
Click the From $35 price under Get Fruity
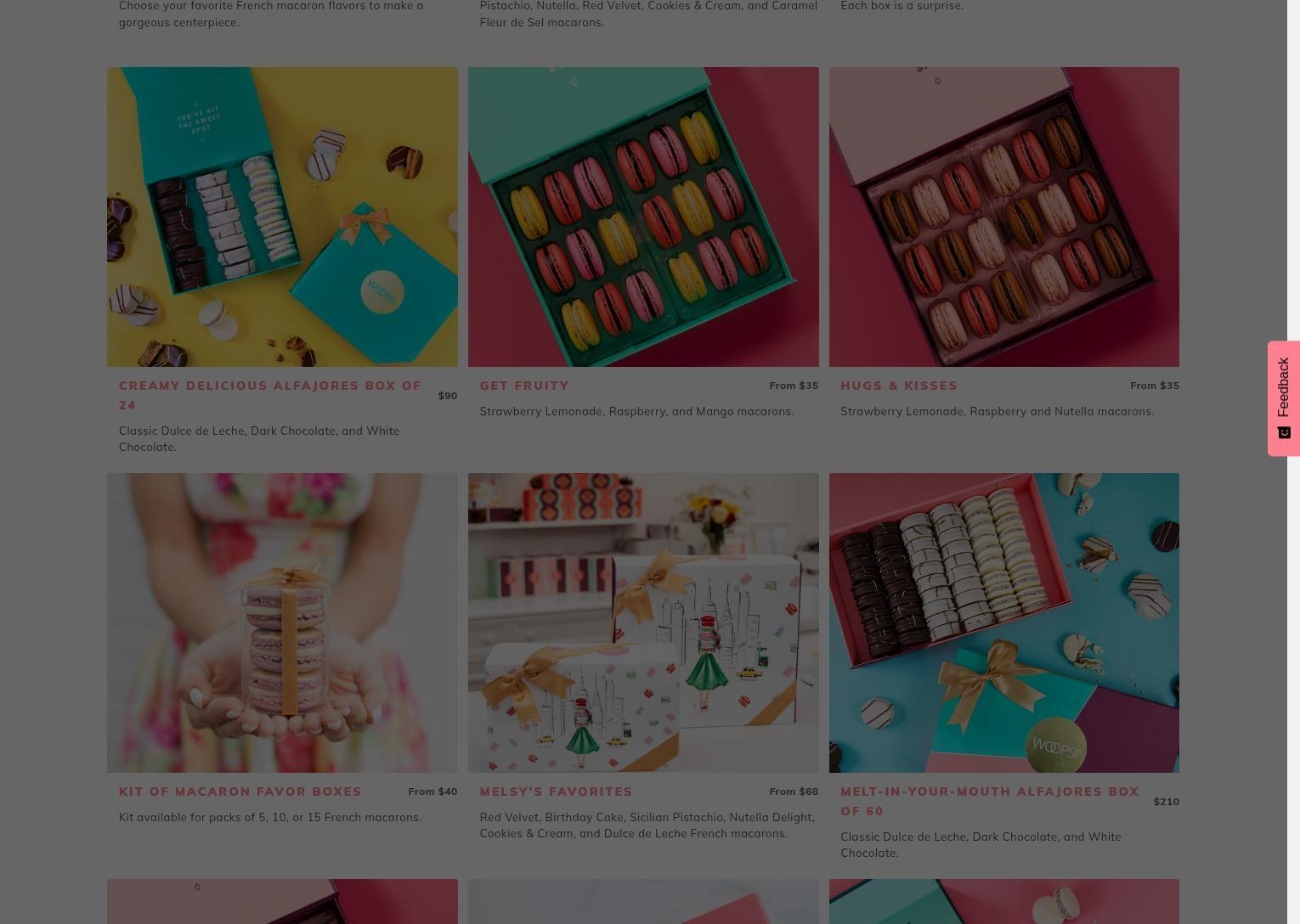coord(794,386)
